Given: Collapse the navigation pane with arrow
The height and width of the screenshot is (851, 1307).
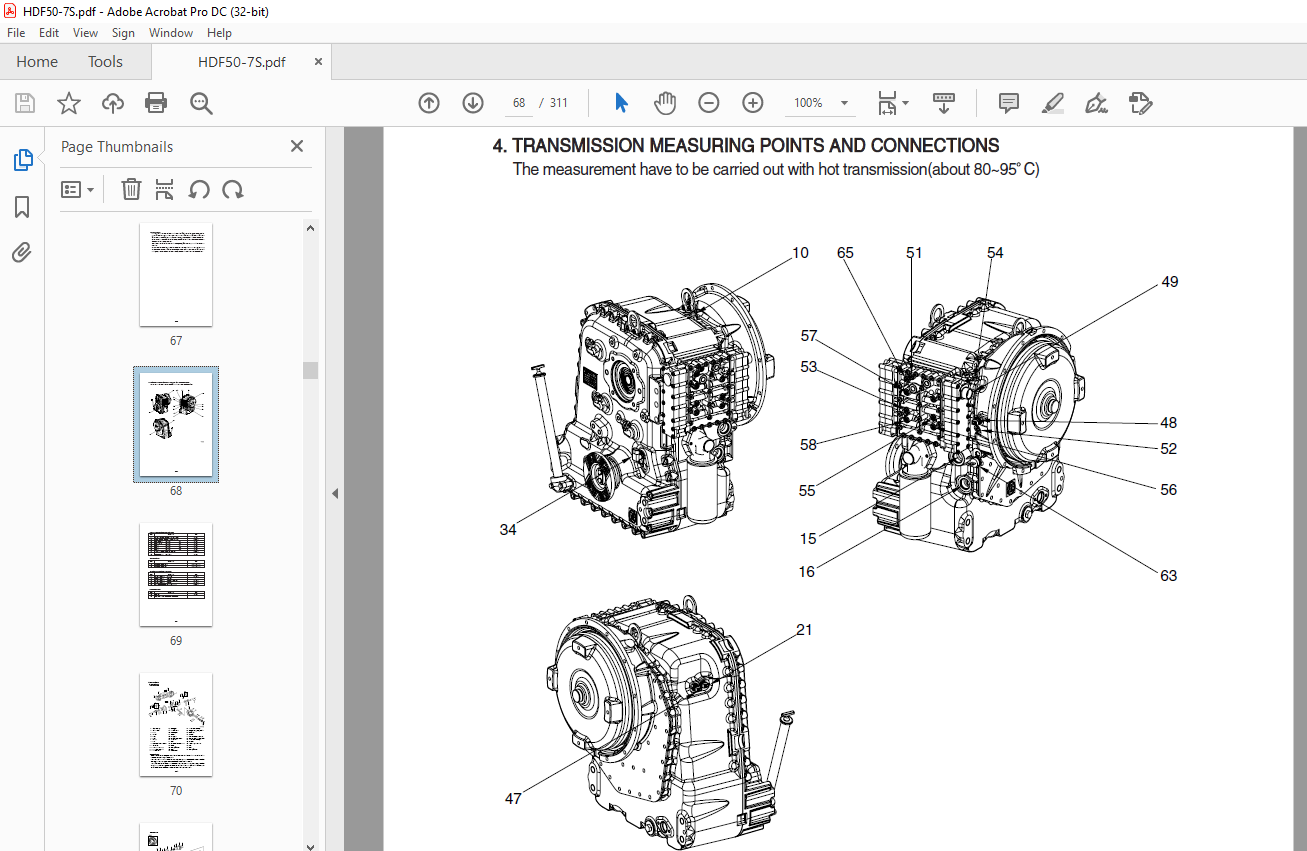Looking at the screenshot, I should (x=335, y=493).
